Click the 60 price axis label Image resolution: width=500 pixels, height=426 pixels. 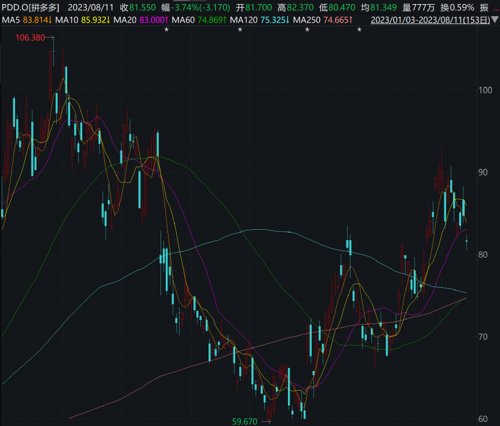click(x=483, y=419)
